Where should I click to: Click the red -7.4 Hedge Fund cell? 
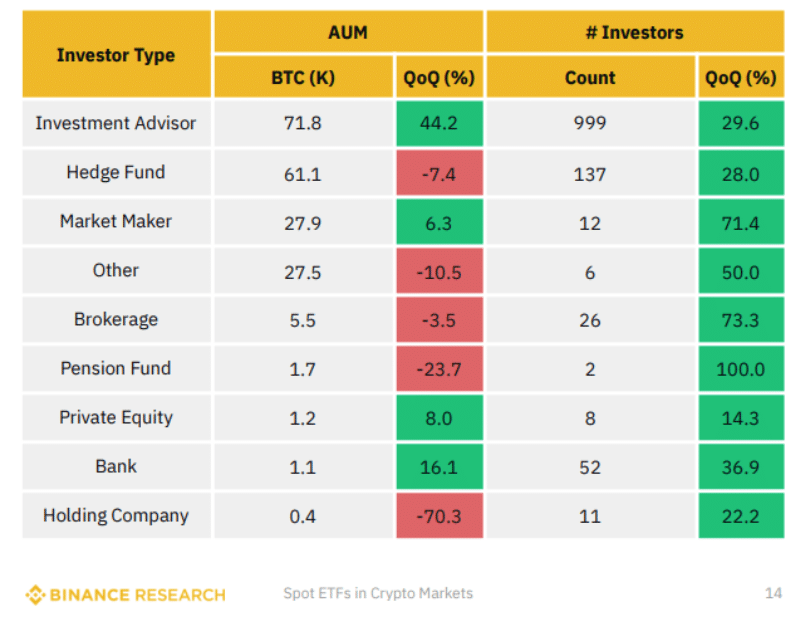tap(439, 174)
